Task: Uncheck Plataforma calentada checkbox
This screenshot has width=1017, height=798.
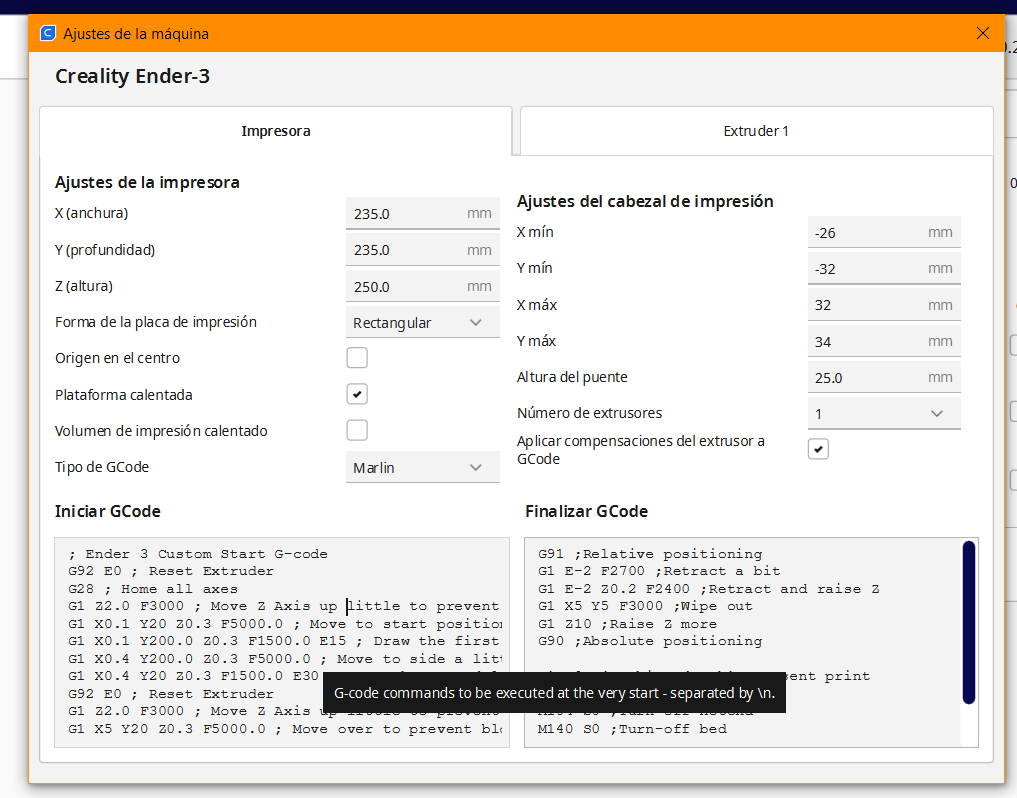Action: (357, 394)
